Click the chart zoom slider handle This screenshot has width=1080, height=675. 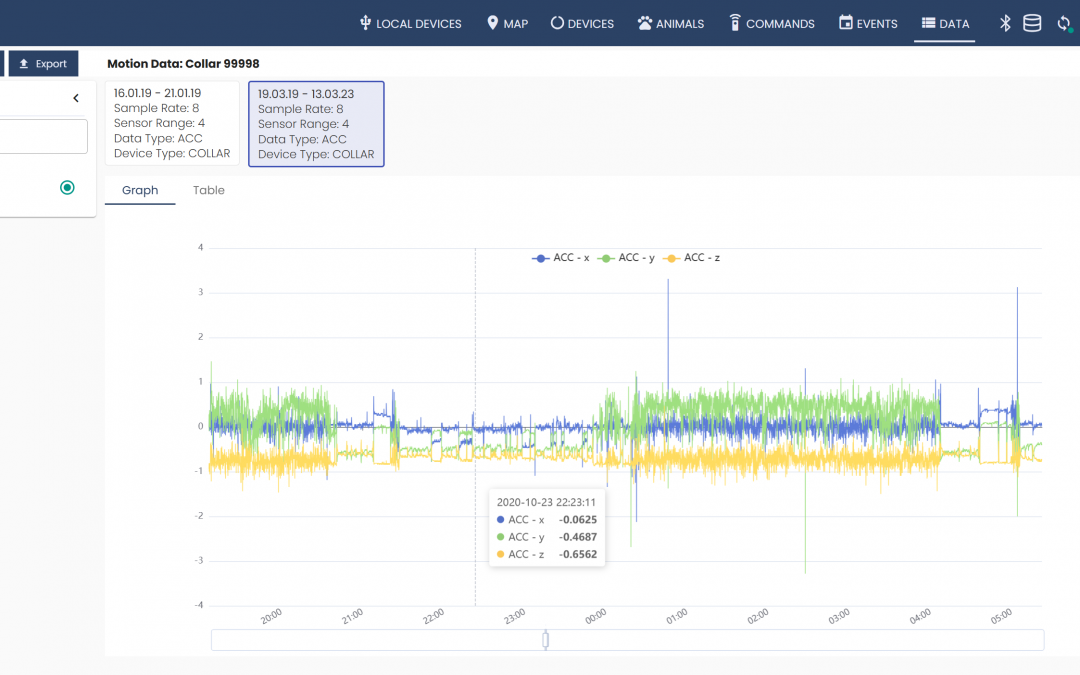(x=545, y=640)
